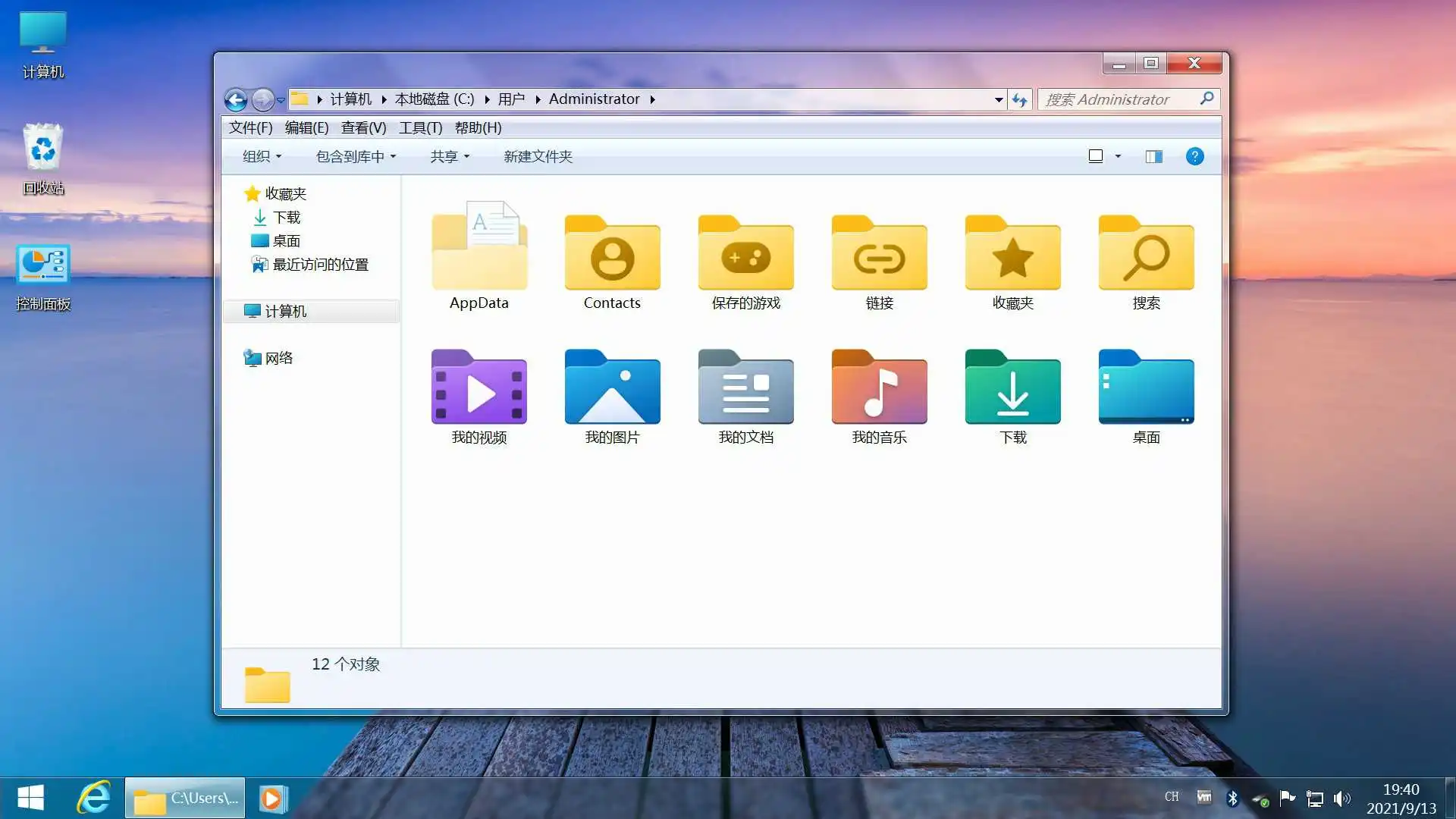1456x819 pixels.
Task: Toggle the preview pane button
Action: point(1153,156)
